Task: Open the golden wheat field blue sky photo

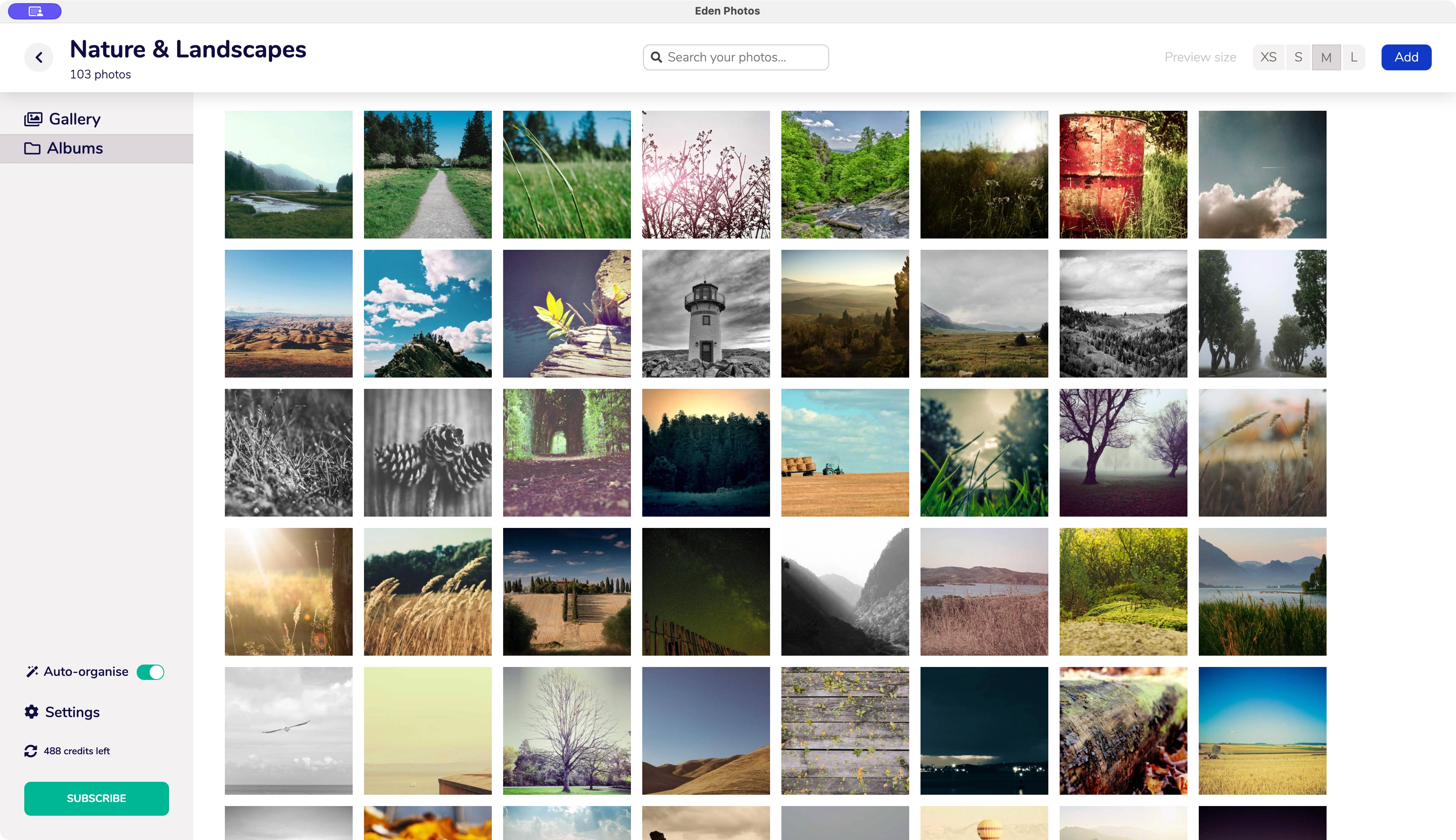Action: click(x=1262, y=731)
